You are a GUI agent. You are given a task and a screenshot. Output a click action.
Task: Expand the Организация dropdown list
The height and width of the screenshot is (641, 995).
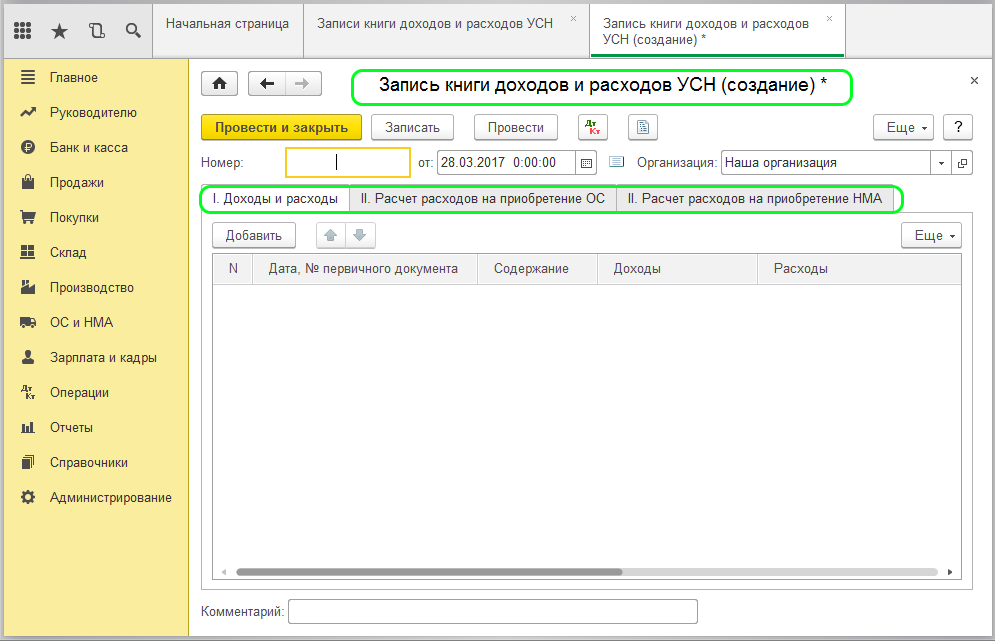pos(941,162)
